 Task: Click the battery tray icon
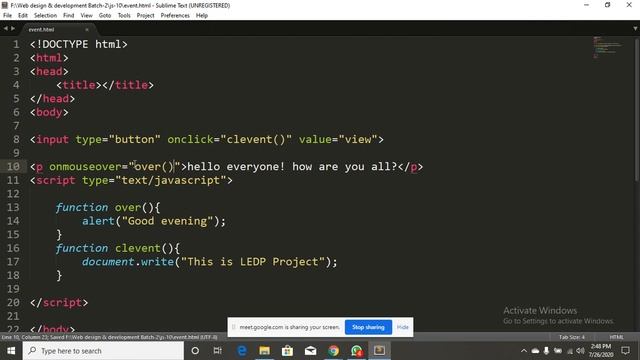[558, 351]
